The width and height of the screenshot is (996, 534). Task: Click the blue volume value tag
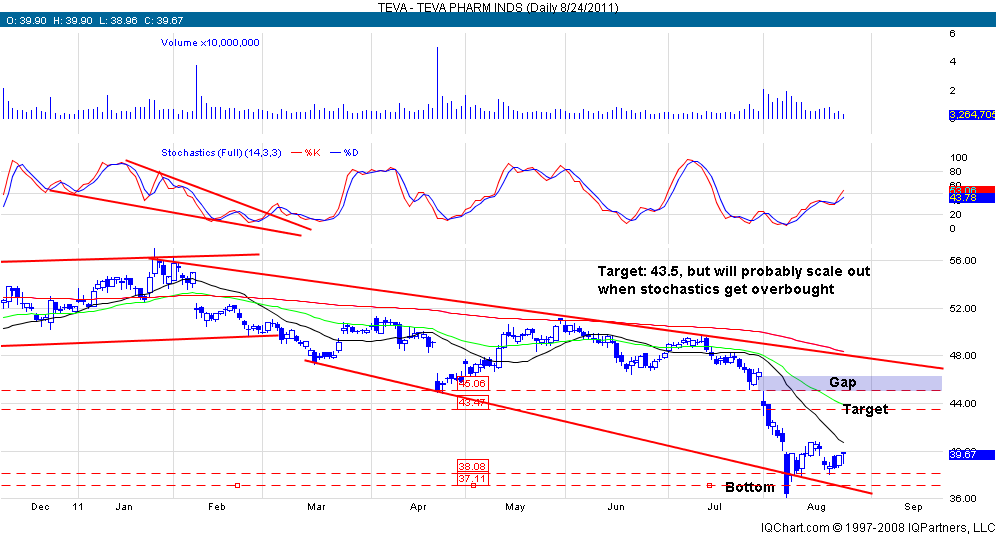point(970,116)
